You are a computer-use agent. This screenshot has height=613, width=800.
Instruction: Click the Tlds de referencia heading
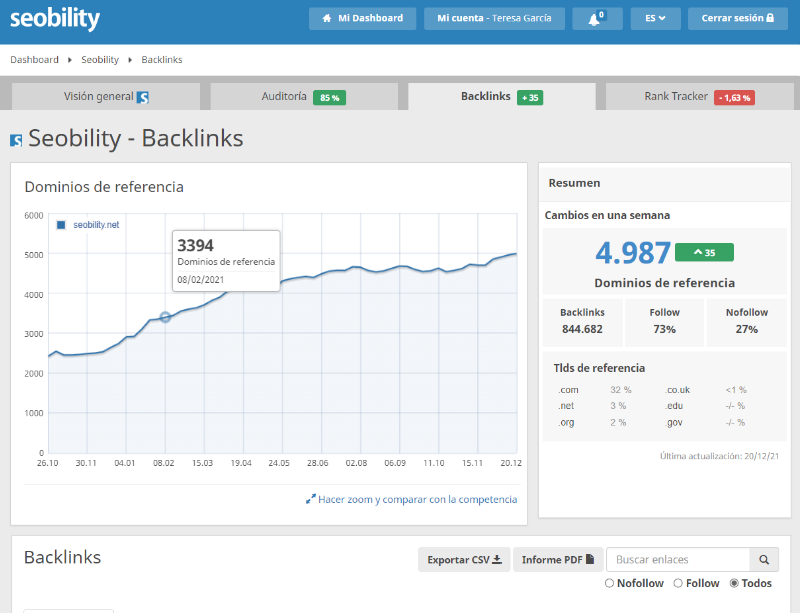[599, 368]
